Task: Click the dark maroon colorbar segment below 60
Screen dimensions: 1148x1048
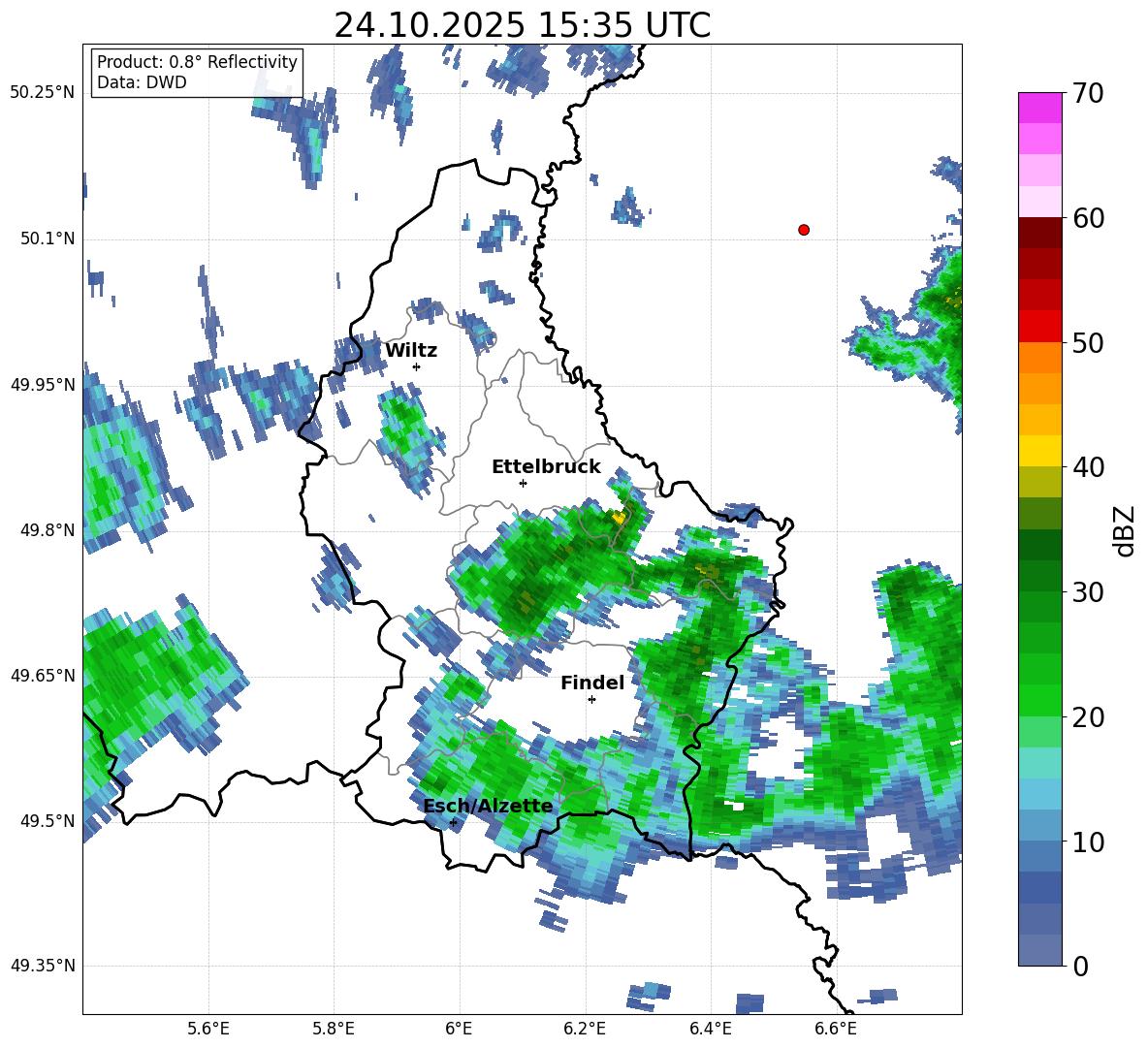Action: (x=1039, y=233)
